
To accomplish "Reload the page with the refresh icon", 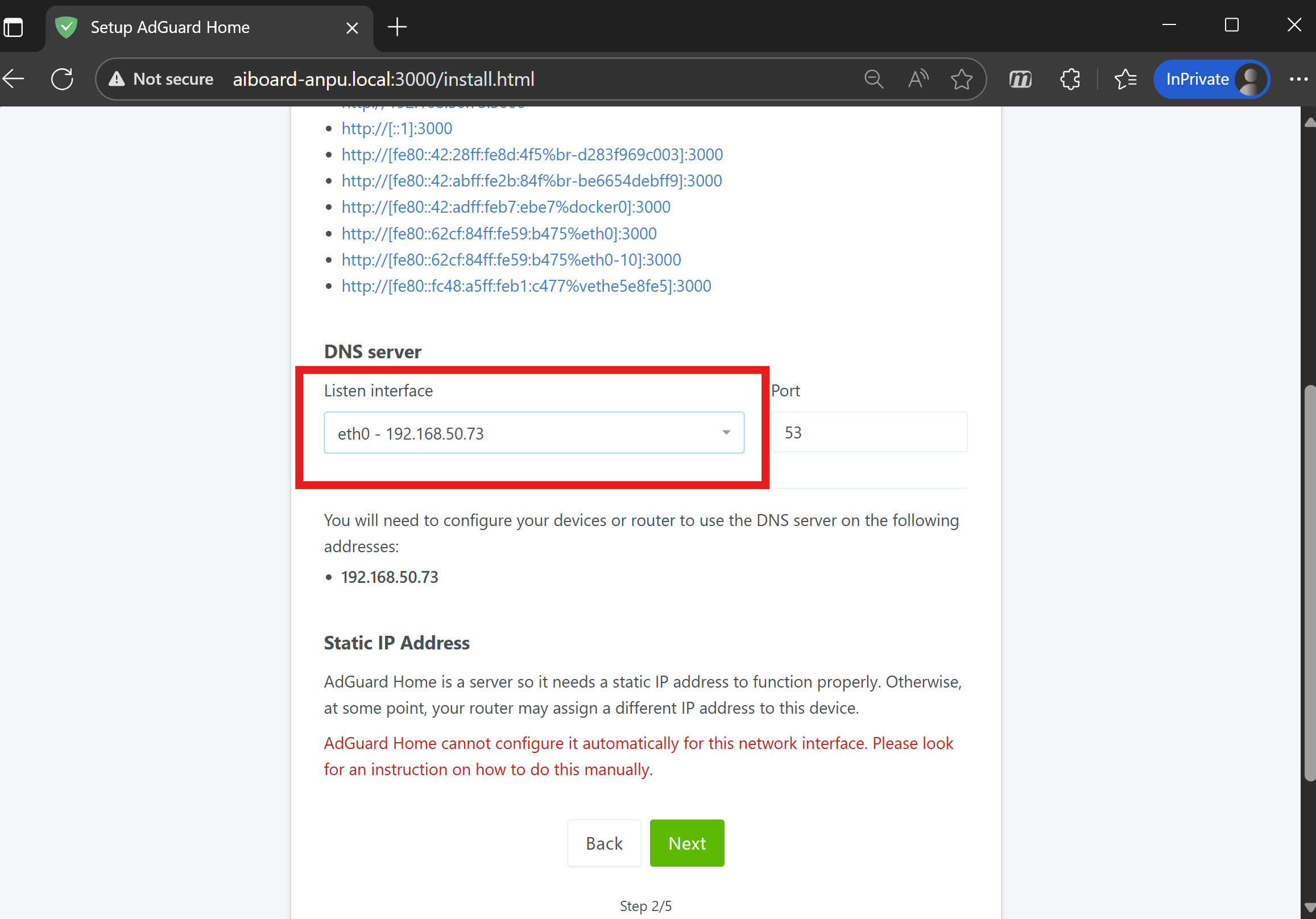I will (x=62, y=78).
